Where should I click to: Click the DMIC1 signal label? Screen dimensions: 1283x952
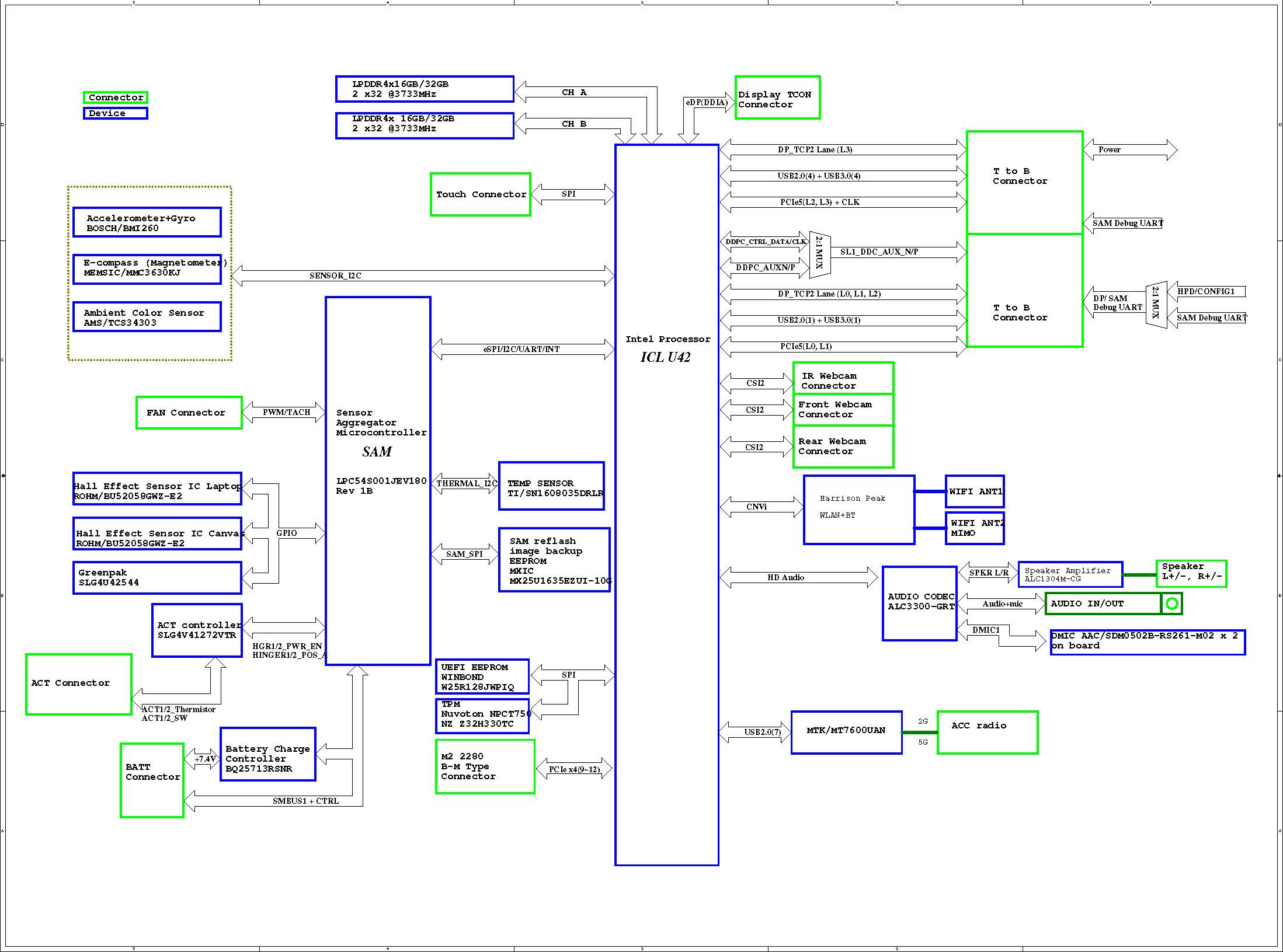[x=986, y=630]
